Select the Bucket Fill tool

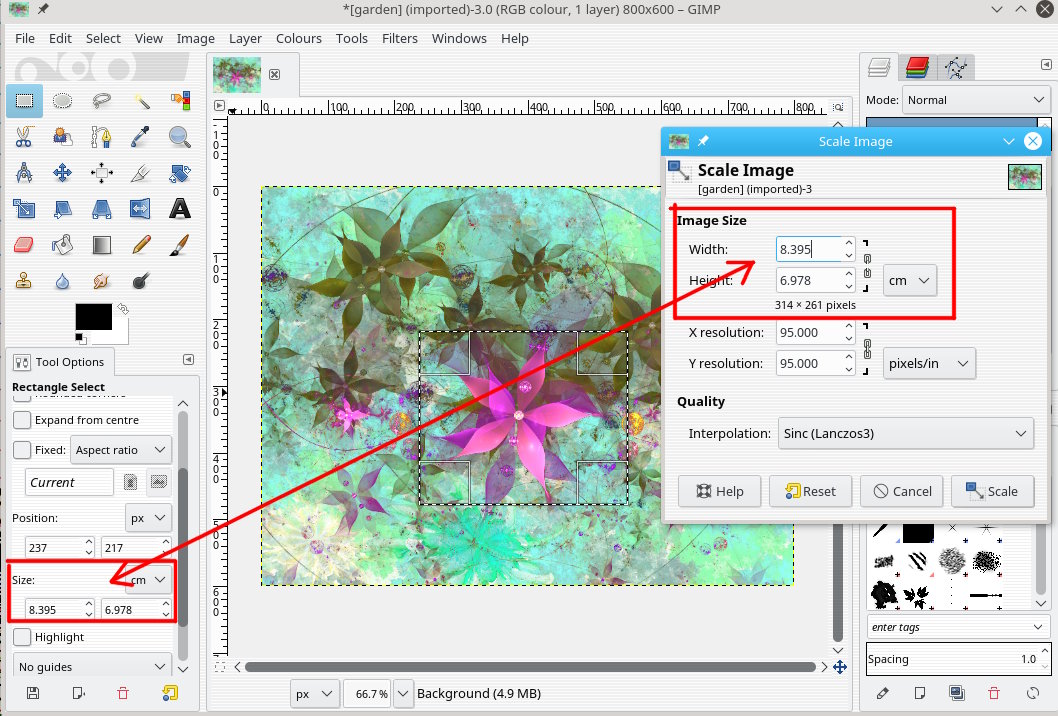[63, 244]
